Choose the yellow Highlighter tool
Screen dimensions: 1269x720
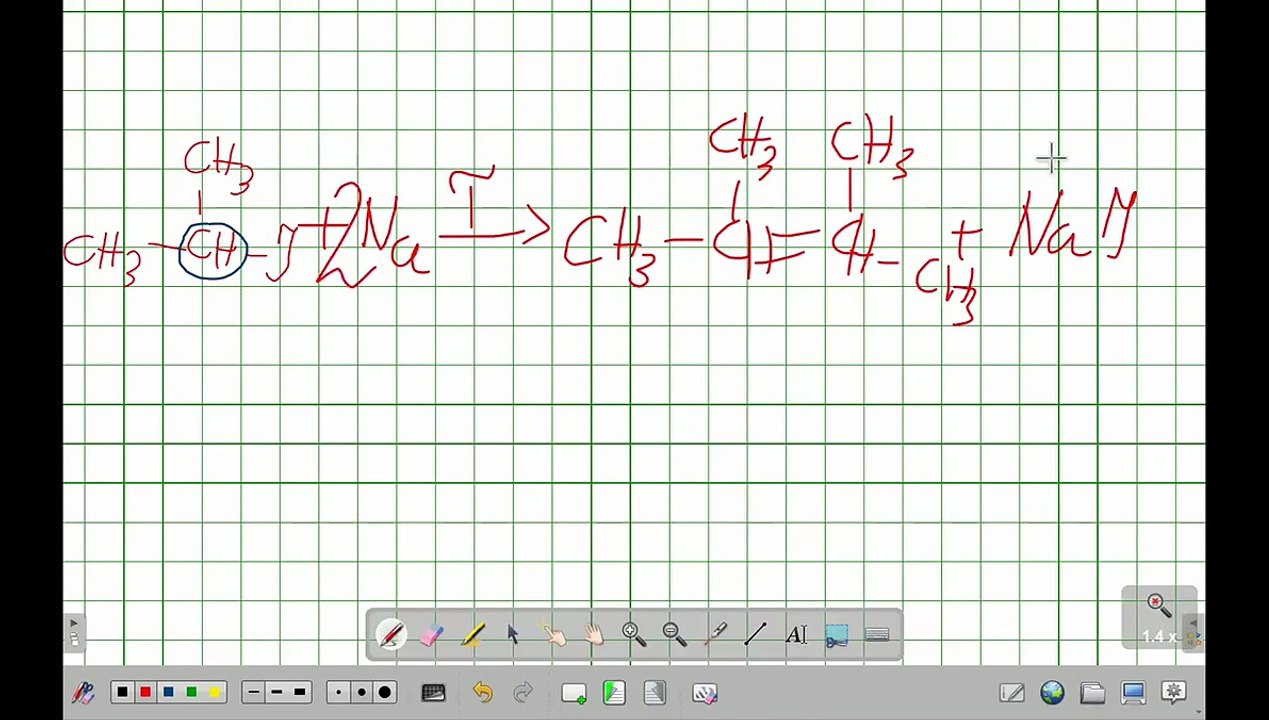pos(472,634)
